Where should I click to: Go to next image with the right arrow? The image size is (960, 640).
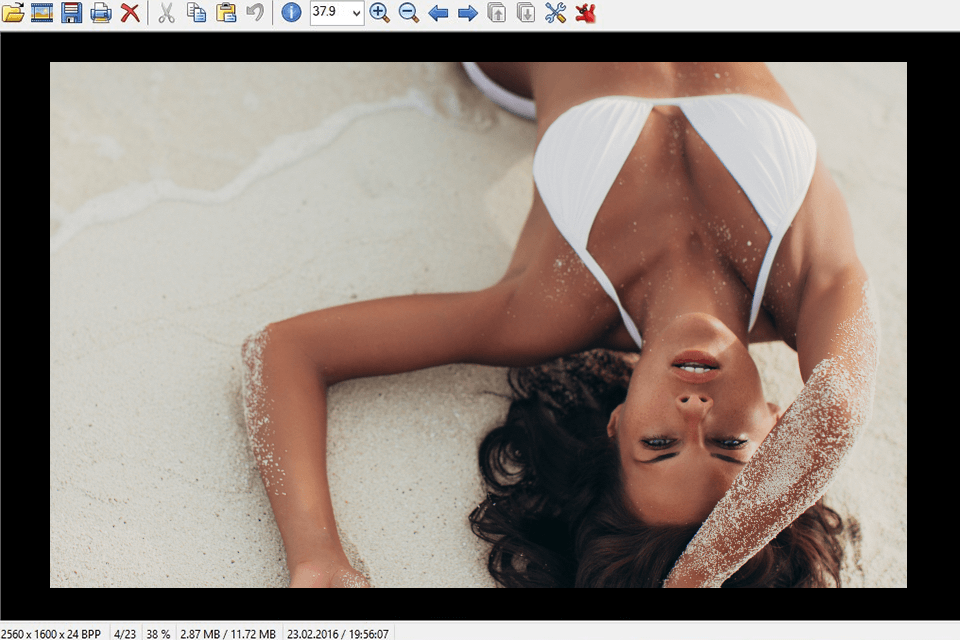(x=467, y=13)
